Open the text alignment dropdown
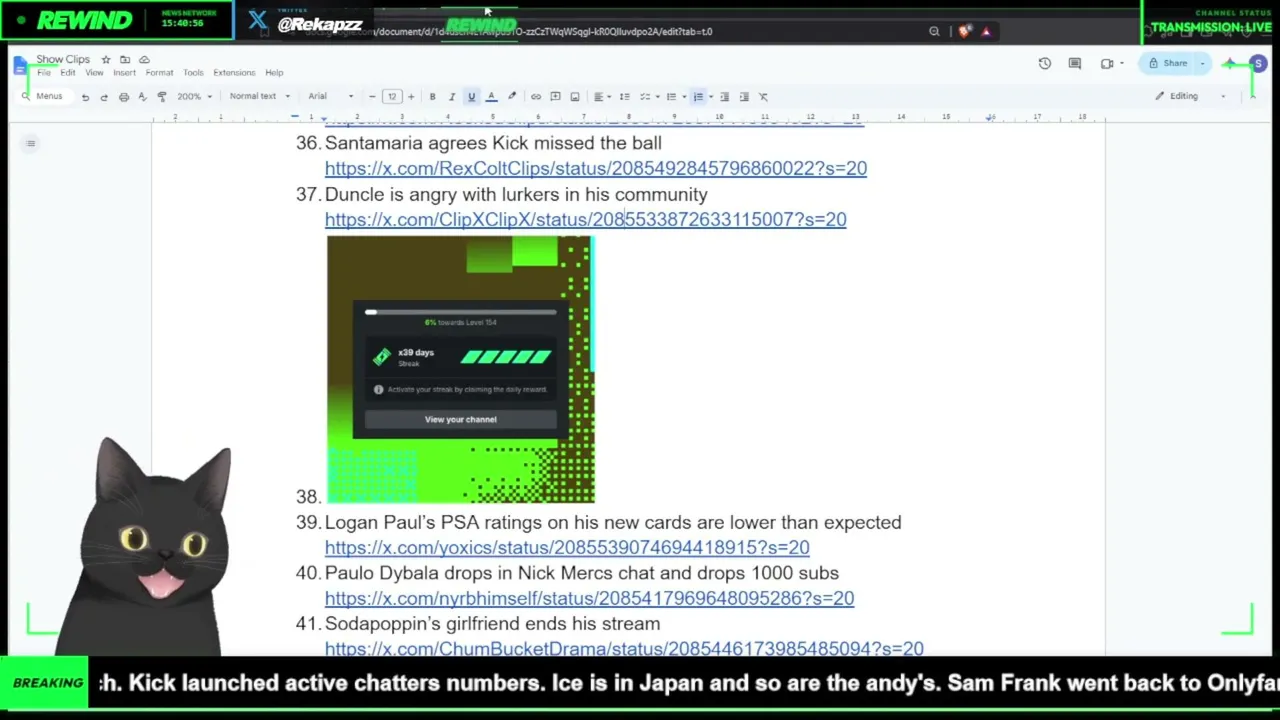This screenshot has width=1280, height=720. 601,97
